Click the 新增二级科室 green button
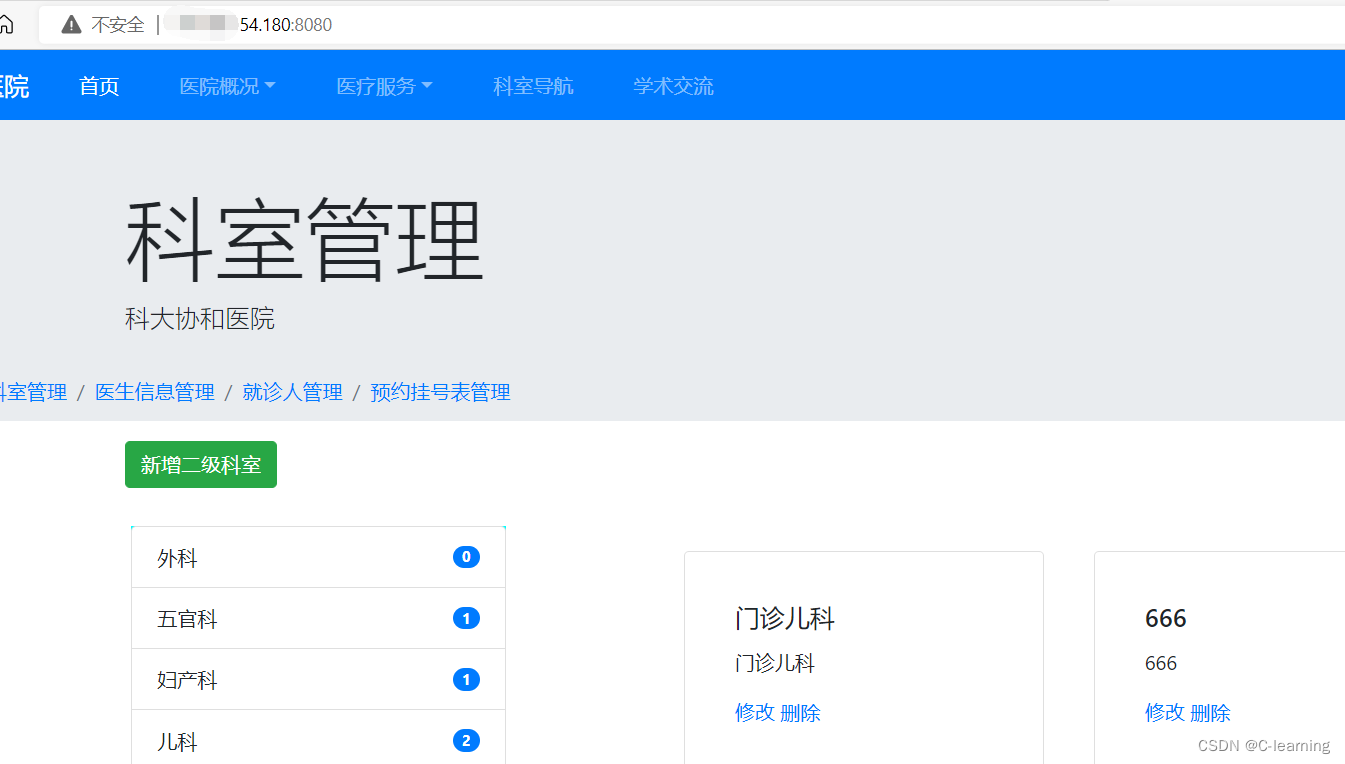This screenshot has width=1345, height=764. (x=201, y=465)
